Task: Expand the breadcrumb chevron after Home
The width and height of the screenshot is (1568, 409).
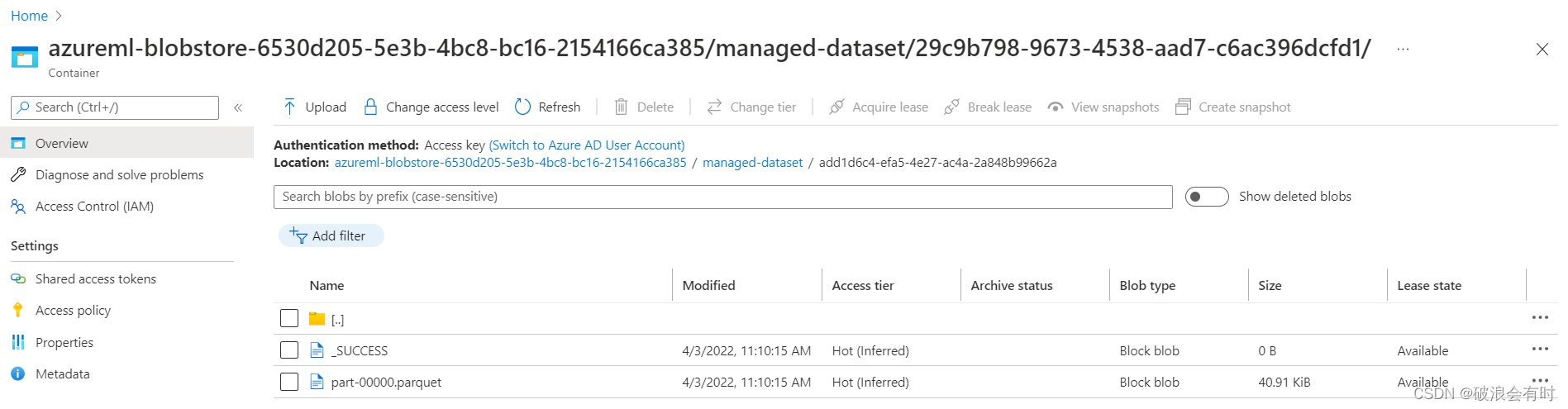Action: 59,16
